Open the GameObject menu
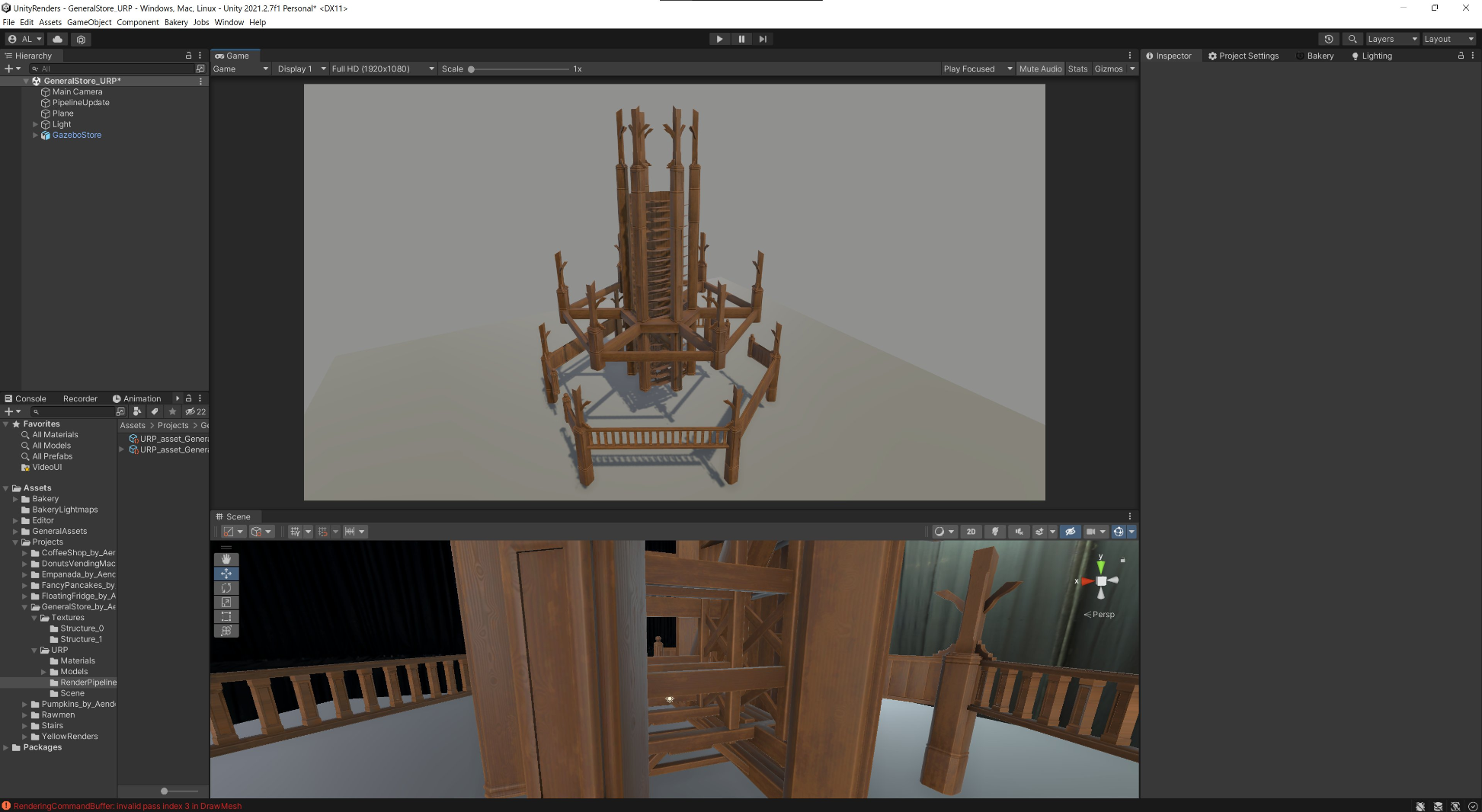 pos(89,22)
